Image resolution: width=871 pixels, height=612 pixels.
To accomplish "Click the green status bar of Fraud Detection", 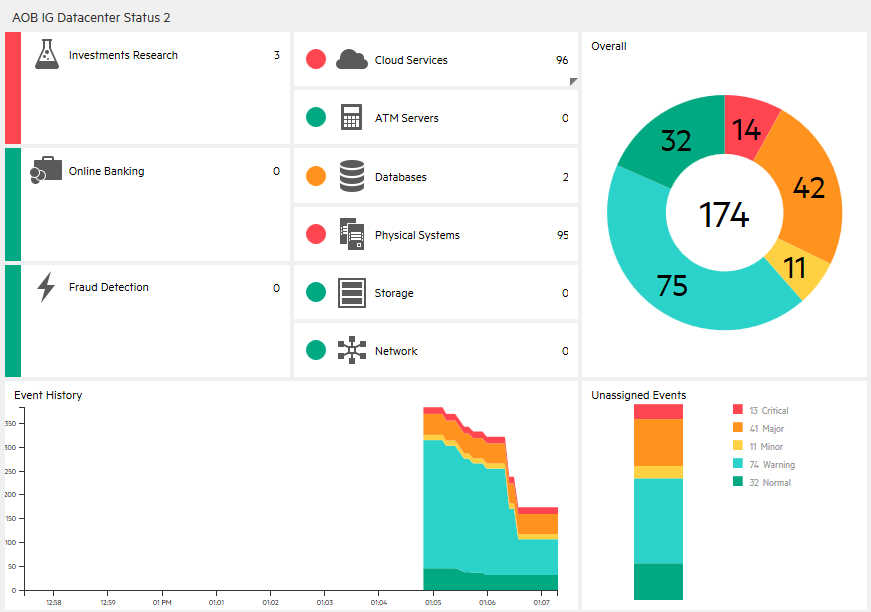I will pyautogui.click(x=13, y=321).
